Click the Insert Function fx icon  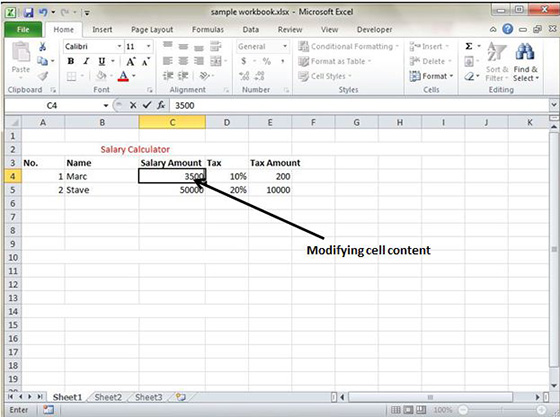coord(161,105)
